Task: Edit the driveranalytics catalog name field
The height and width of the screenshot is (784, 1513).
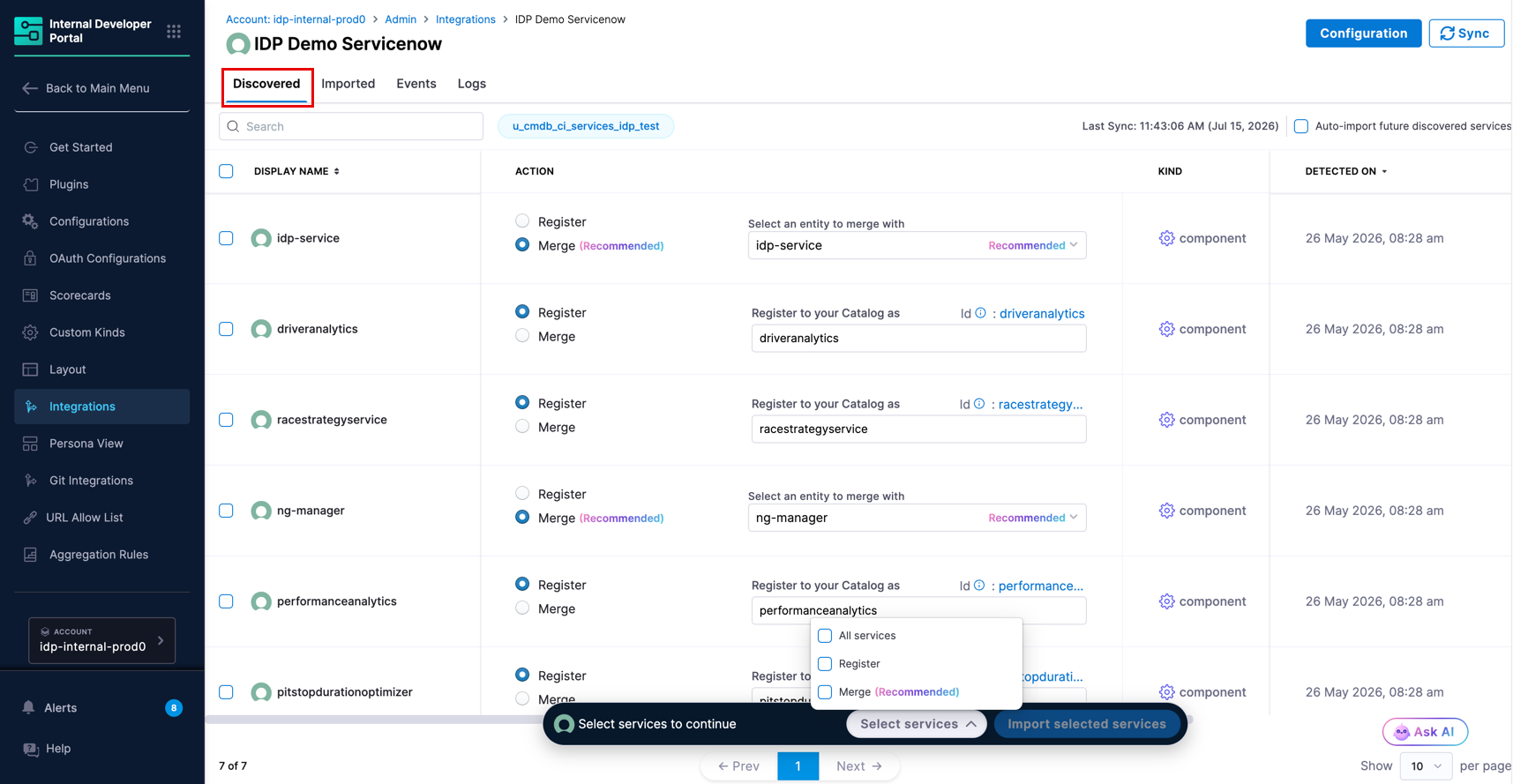Action: tap(918, 338)
